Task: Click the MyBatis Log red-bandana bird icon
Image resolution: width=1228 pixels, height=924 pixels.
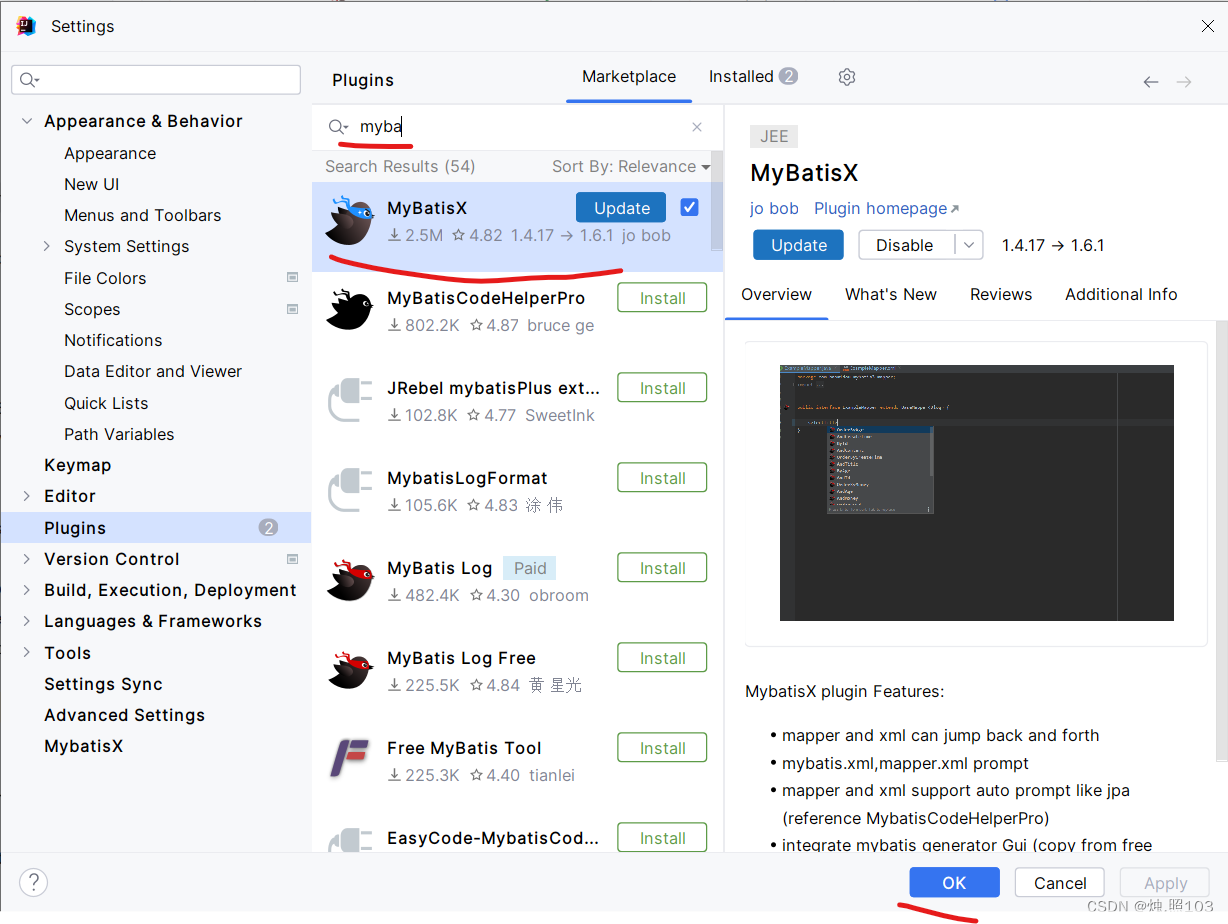Action: click(x=349, y=580)
